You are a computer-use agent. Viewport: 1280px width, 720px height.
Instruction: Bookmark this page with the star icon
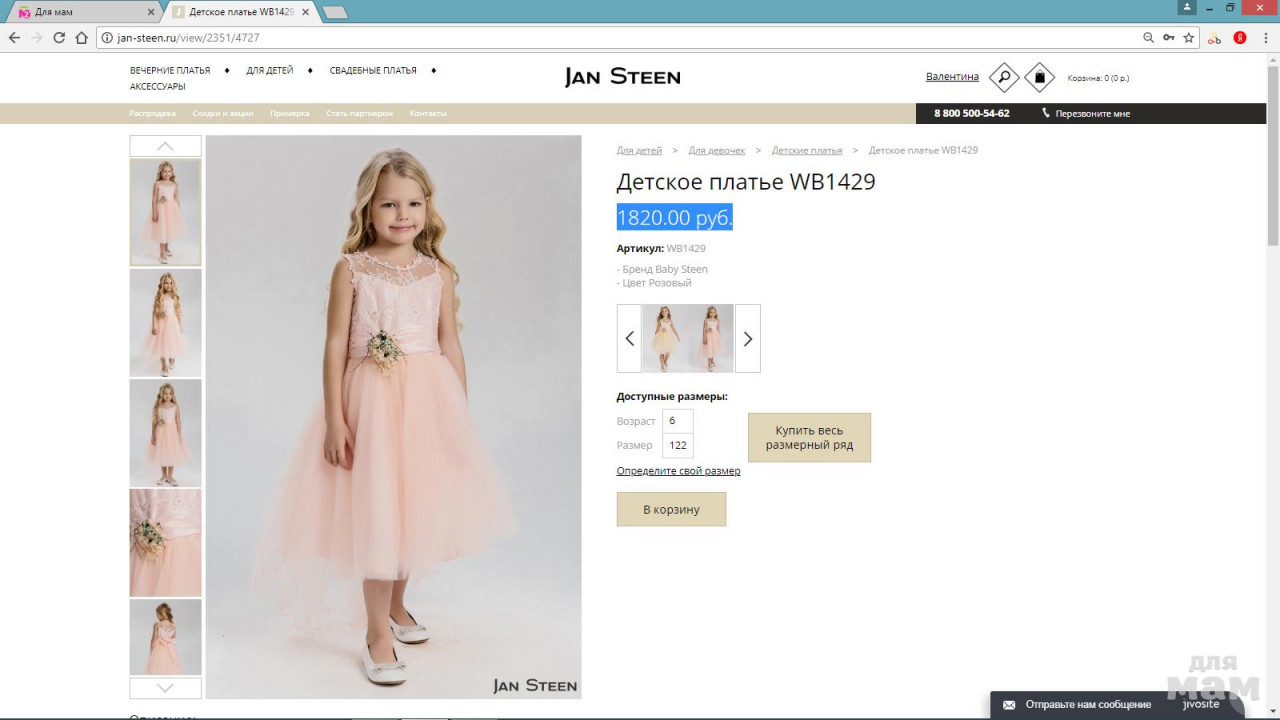1189,38
